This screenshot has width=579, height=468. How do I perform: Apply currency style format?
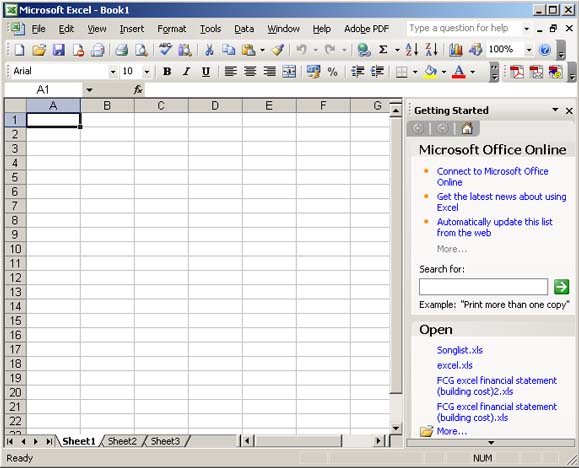tap(313, 71)
